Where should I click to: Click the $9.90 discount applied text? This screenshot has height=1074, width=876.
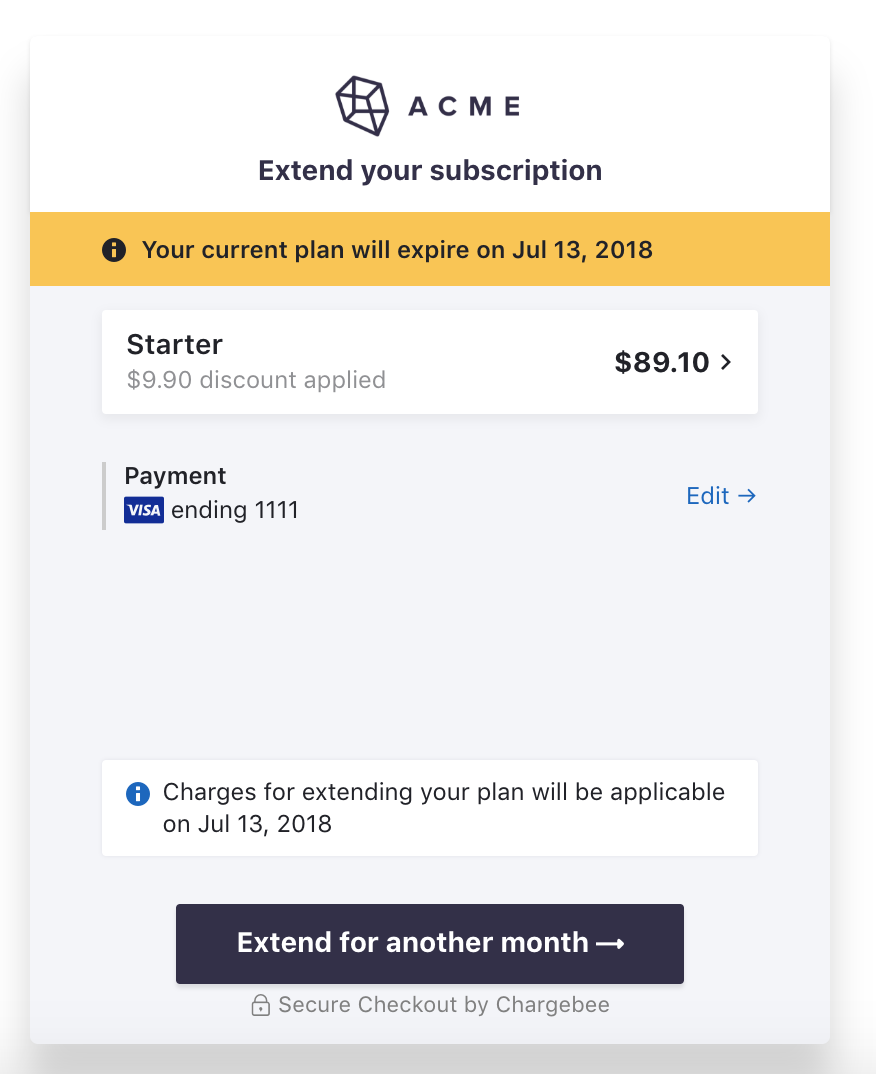tap(256, 380)
